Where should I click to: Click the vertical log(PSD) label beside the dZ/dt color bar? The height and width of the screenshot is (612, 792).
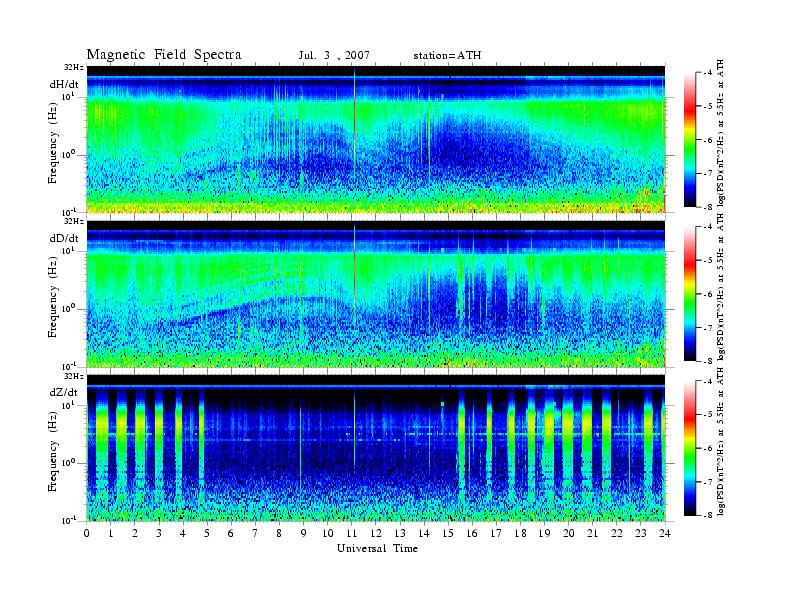tap(722, 441)
